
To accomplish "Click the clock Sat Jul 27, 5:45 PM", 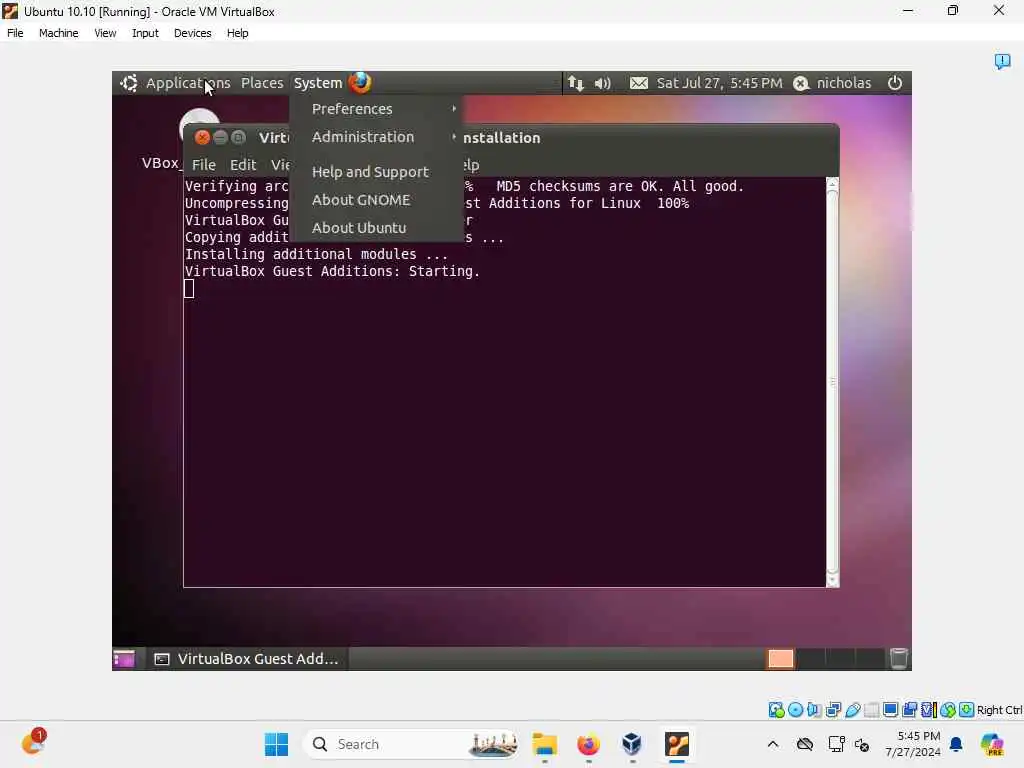I will tap(719, 83).
